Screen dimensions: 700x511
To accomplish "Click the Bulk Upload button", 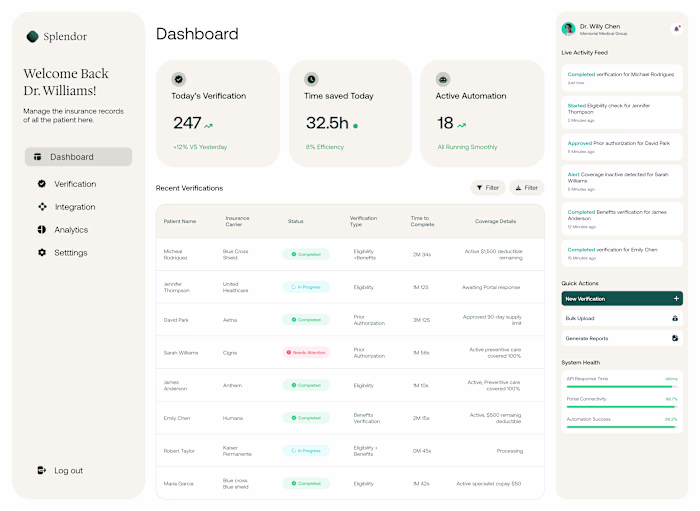I will 622,318.
